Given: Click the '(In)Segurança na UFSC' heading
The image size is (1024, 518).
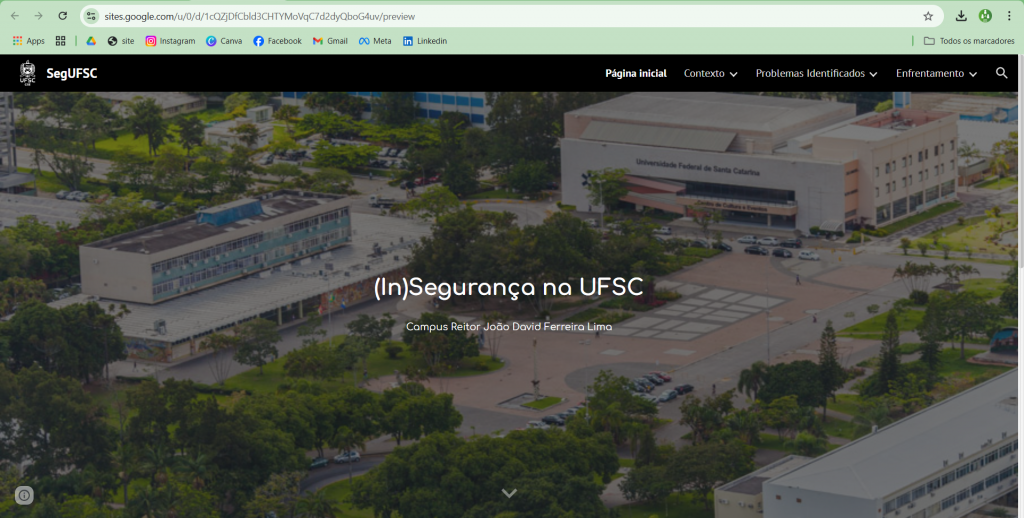Looking at the screenshot, I should (x=509, y=287).
